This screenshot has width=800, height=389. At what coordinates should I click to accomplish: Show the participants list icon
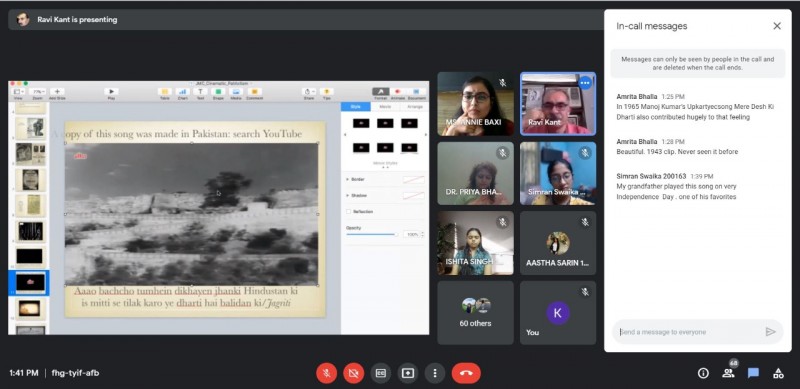pyautogui.click(x=728, y=373)
